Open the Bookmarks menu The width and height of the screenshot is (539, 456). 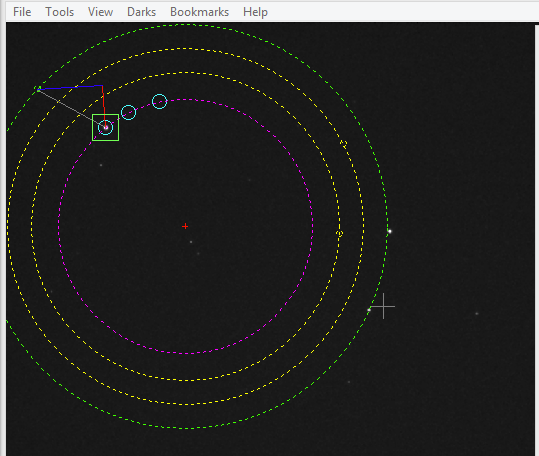(x=199, y=12)
